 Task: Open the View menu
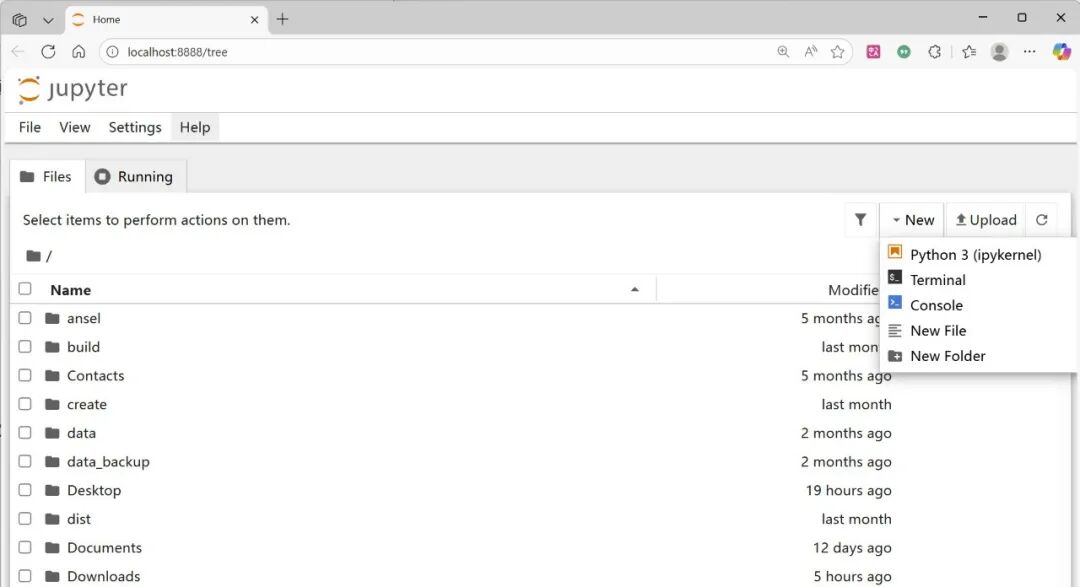tap(74, 127)
